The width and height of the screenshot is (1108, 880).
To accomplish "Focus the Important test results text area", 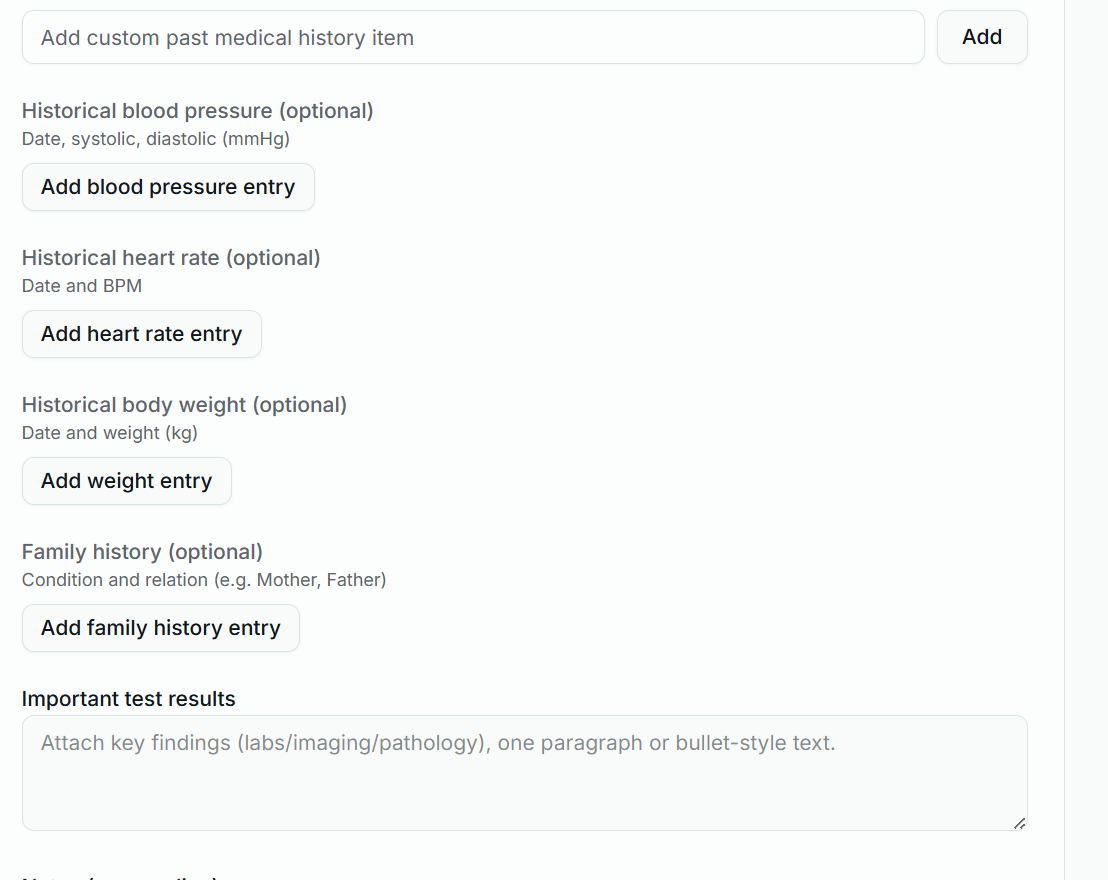I will point(524,773).
